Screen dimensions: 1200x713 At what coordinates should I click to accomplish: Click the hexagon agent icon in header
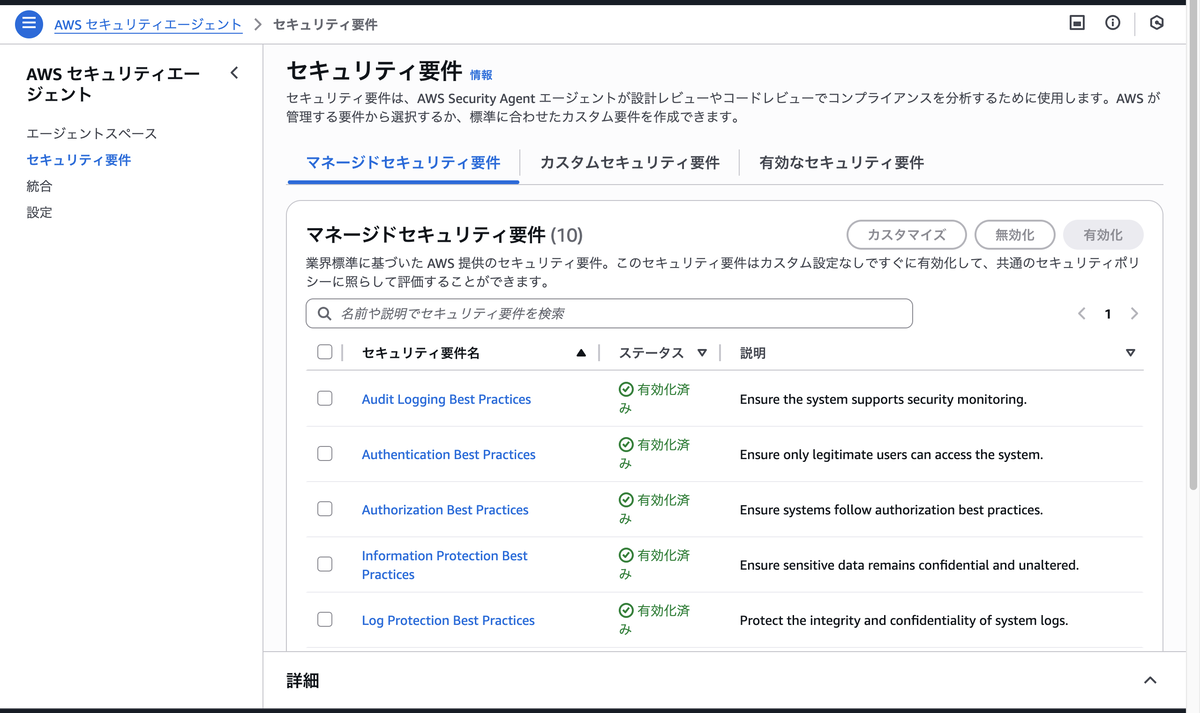(x=1157, y=23)
